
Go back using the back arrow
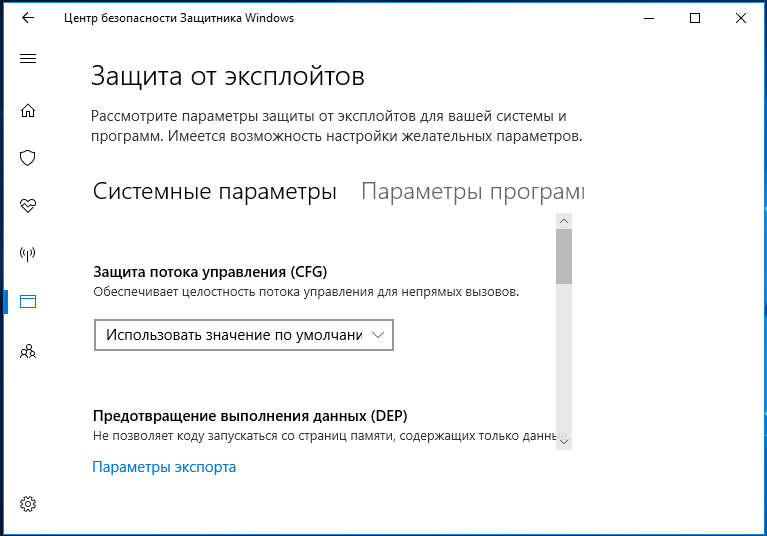coord(28,18)
